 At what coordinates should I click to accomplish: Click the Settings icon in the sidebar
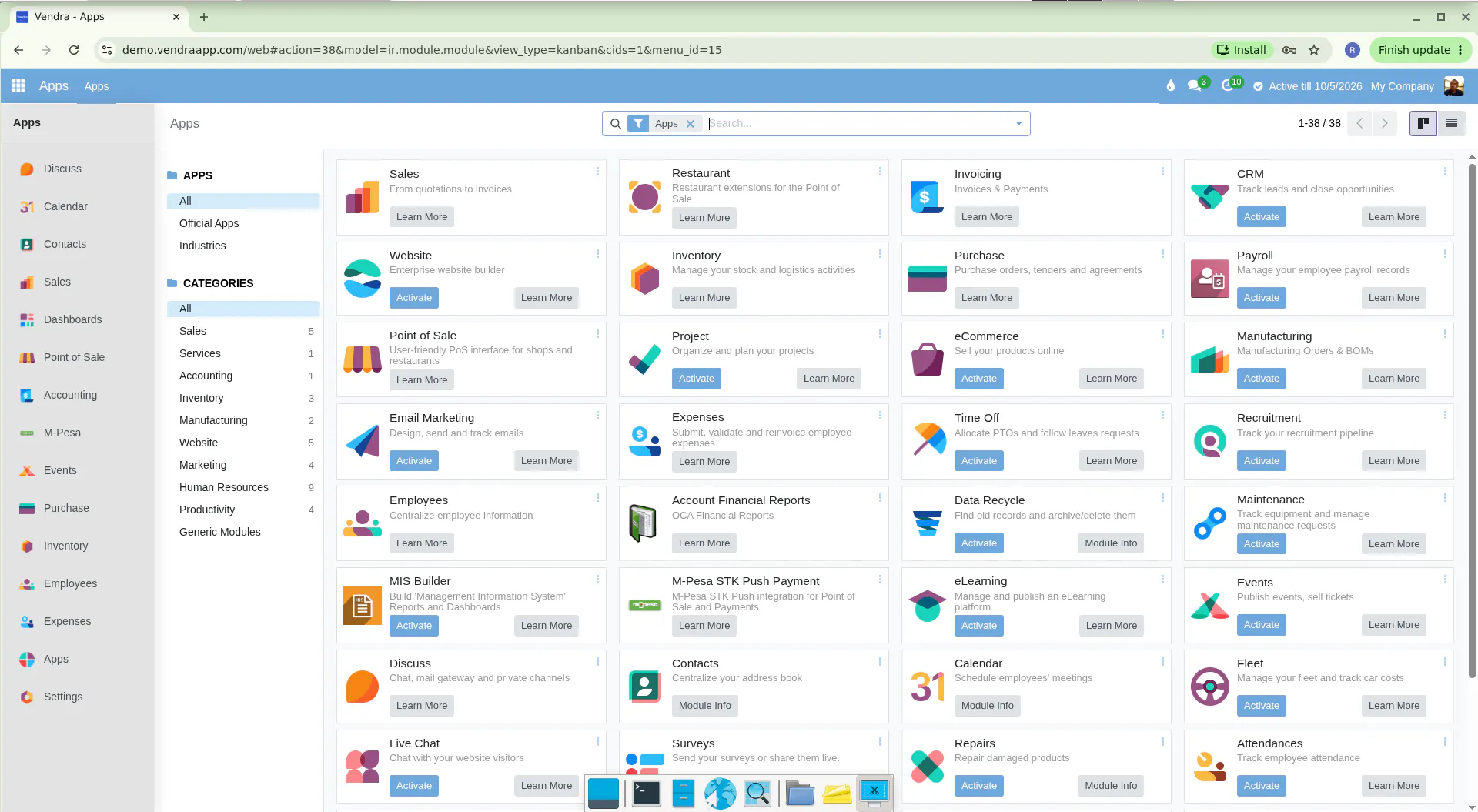[27, 697]
